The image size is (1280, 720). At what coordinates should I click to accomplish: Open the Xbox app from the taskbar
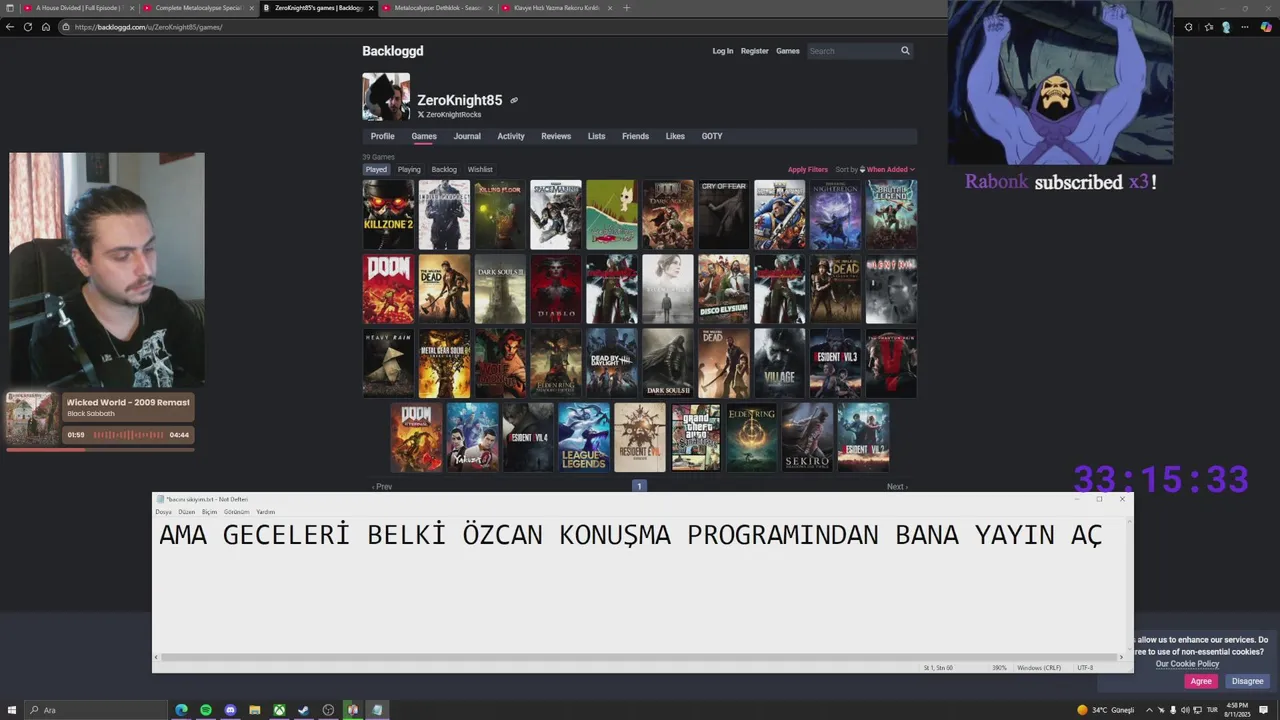[x=279, y=710]
